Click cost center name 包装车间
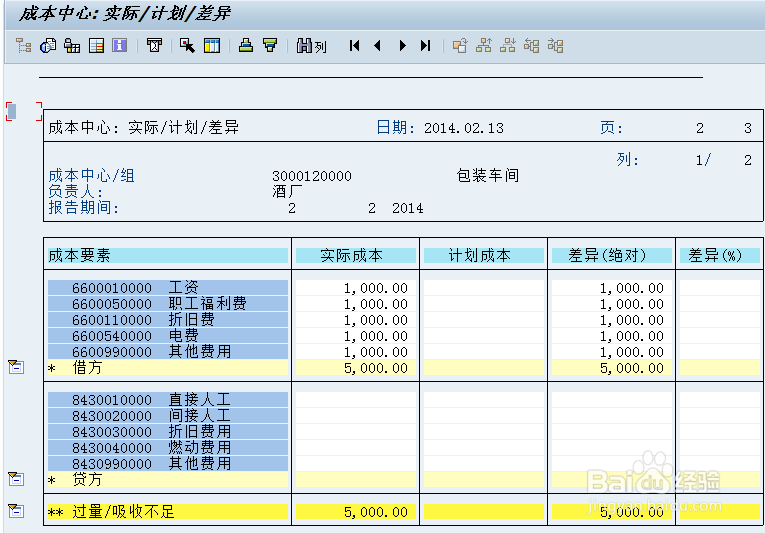Screen dimensions: 765x533 coord(488,175)
